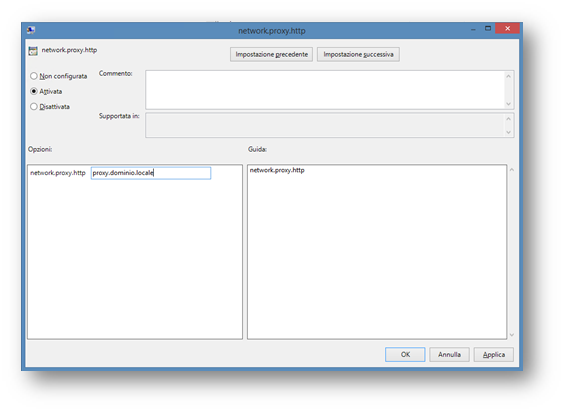Click Commento scrollbar down arrow
The width and height of the screenshot is (565, 413).
[508, 104]
